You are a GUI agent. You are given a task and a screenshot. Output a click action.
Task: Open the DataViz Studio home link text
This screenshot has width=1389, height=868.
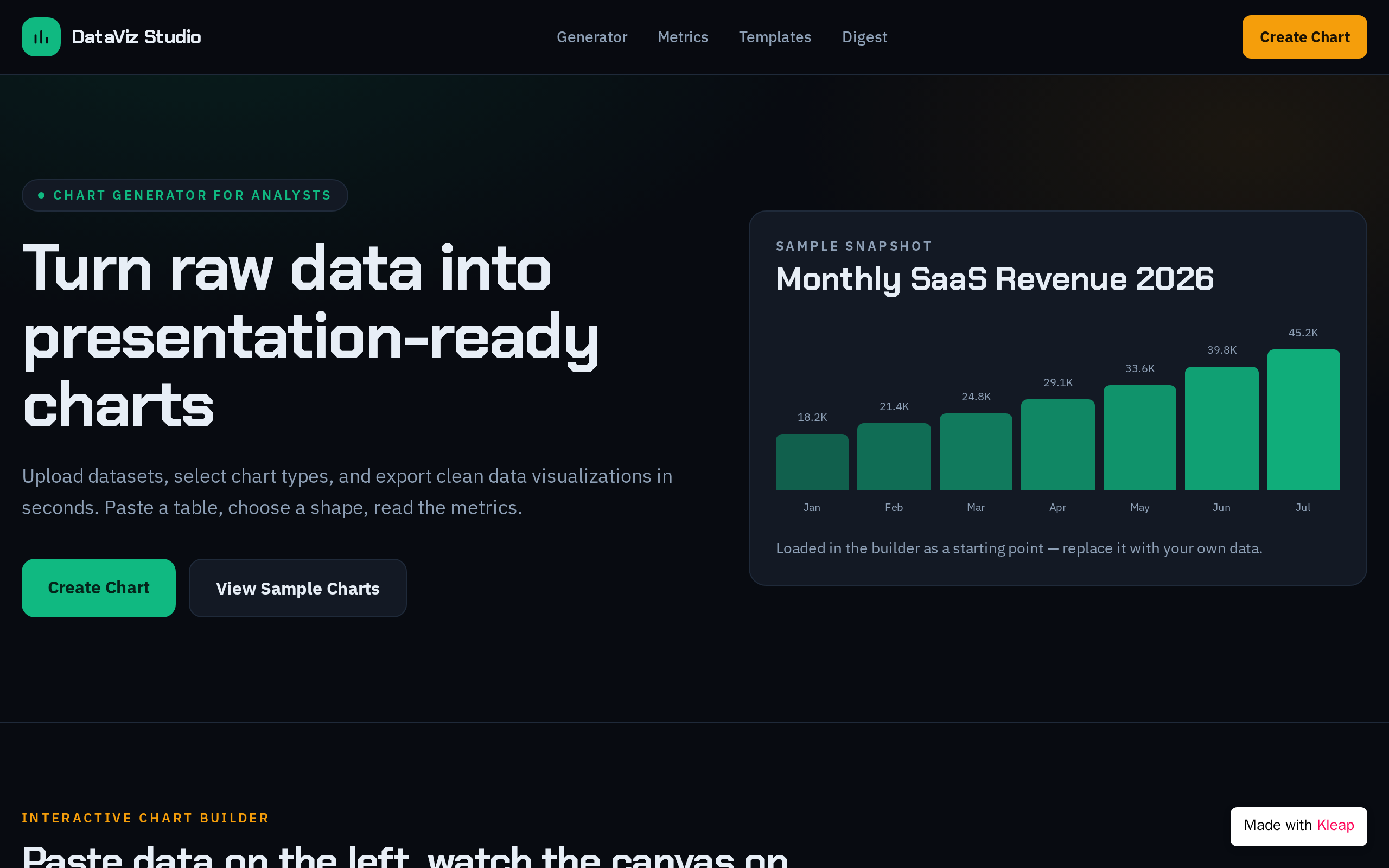pos(136,37)
